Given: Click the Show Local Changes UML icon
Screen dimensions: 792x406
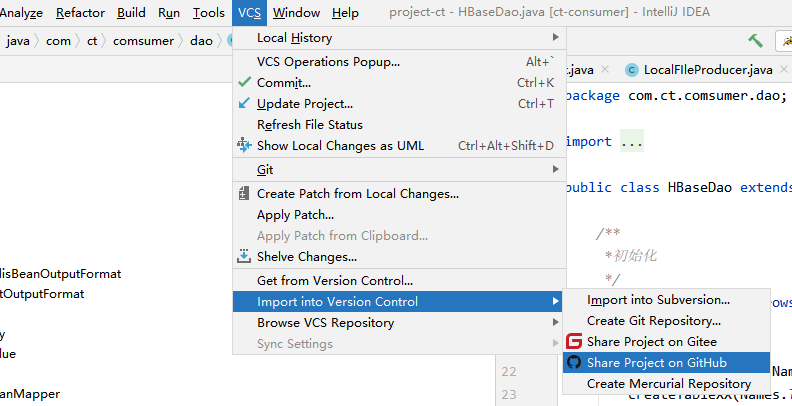Looking at the screenshot, I should pyautogui.click(x=244, y=145).
